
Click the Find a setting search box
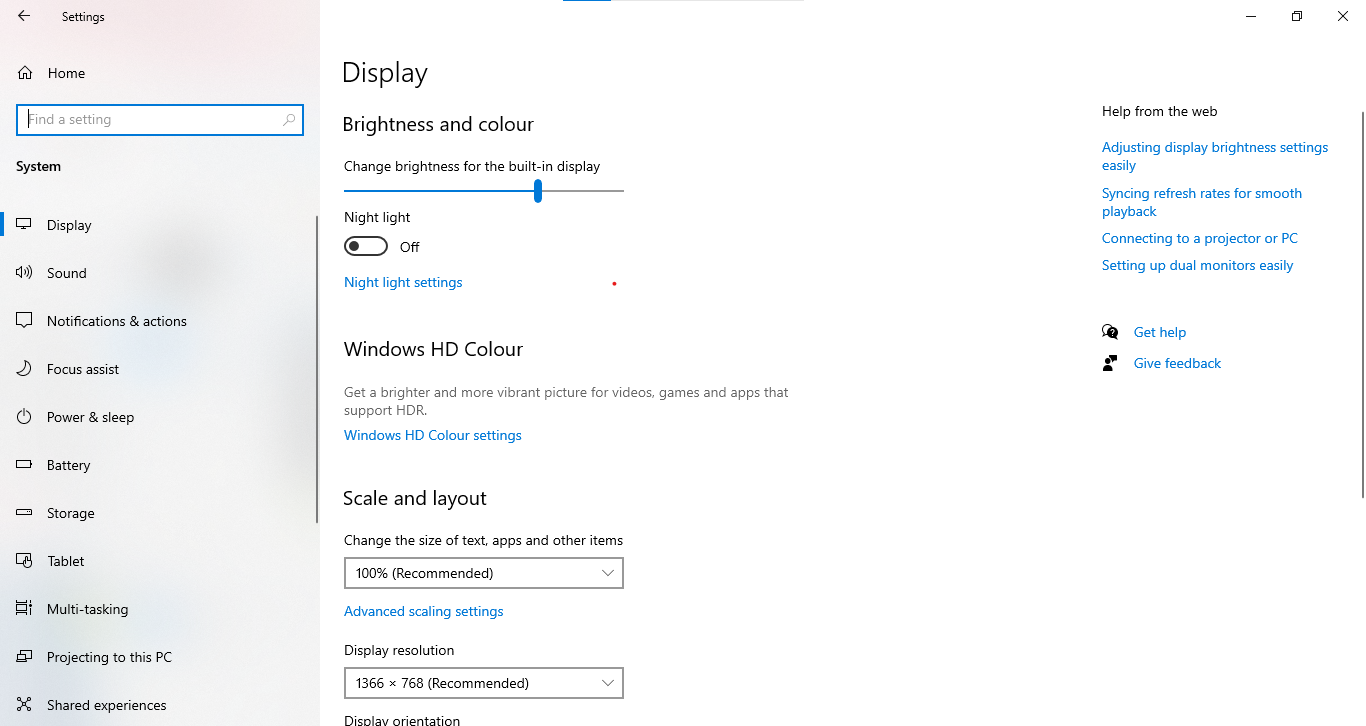pyautogui.click(x=150, y=120)
